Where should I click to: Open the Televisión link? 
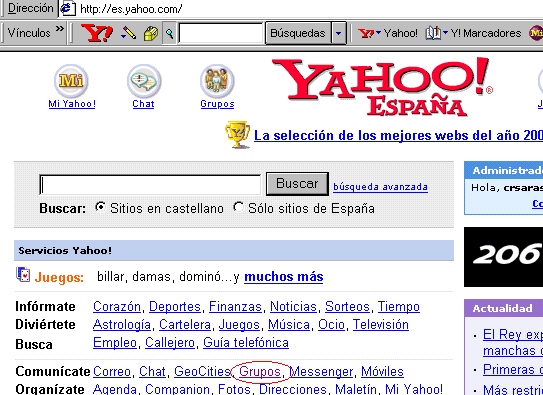pos(381,325)
